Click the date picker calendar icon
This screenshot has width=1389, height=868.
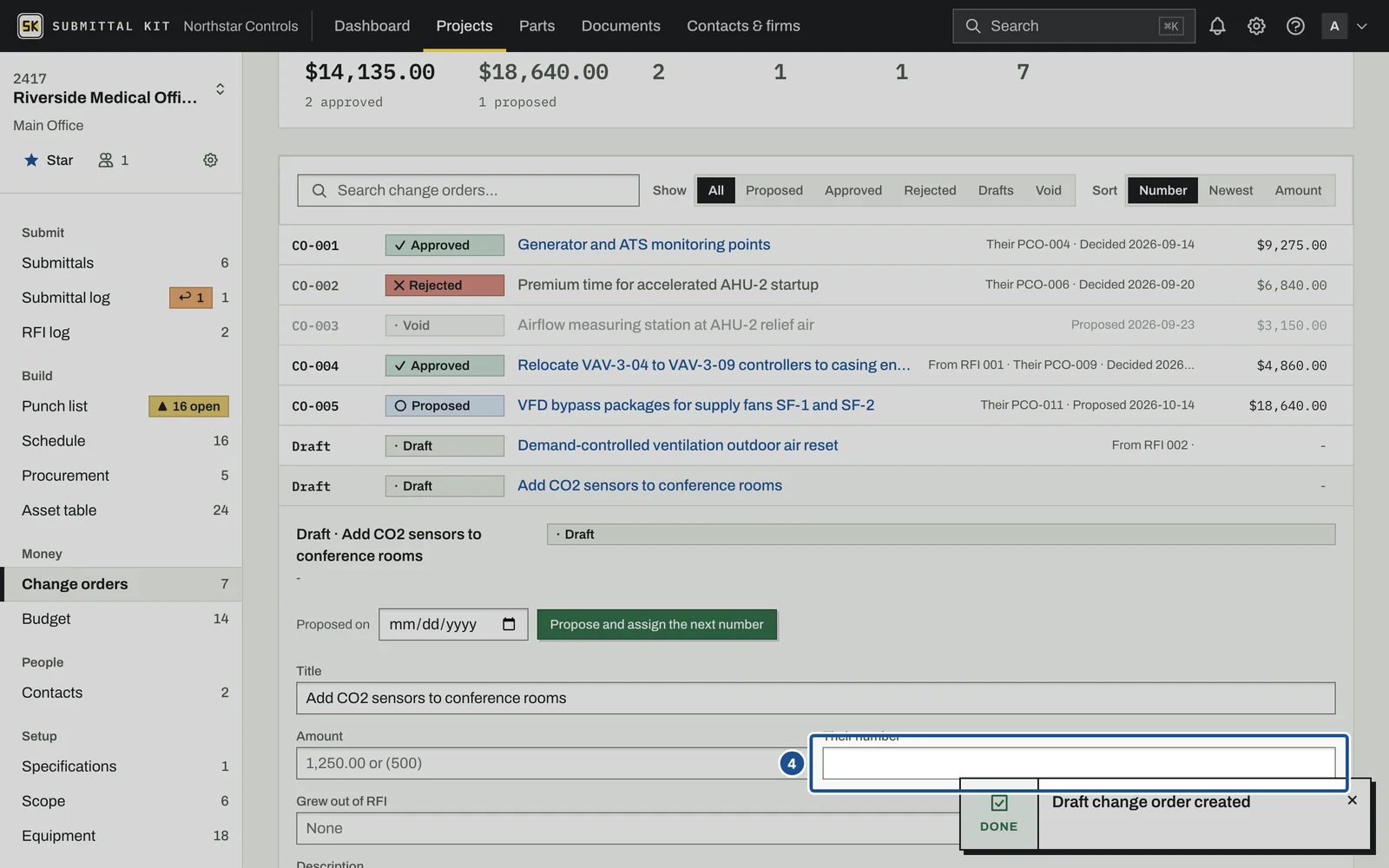pyautogui.click(x=509, y=624)
